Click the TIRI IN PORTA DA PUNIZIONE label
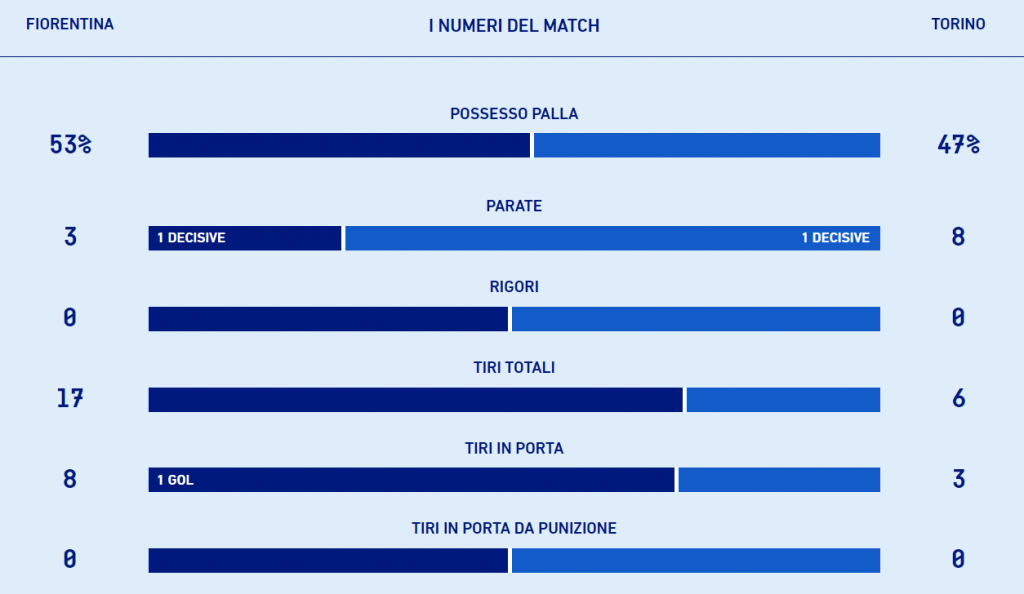Viewport: 1024px width, 594px height. [514, 528]
